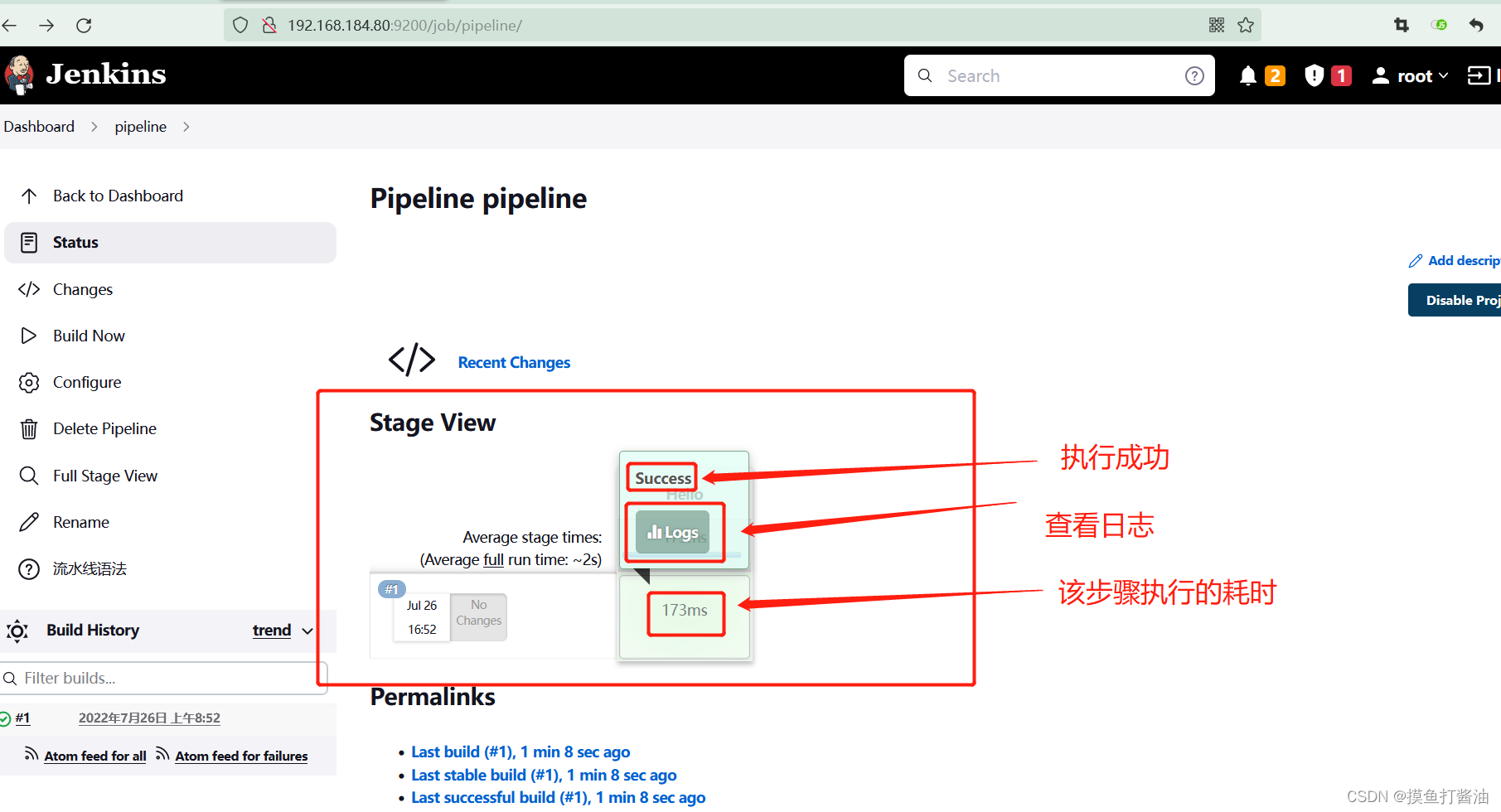The image size is (1501, 812).
Task: Click the pipeline breadcrumb link
Action: click(140, 127)
